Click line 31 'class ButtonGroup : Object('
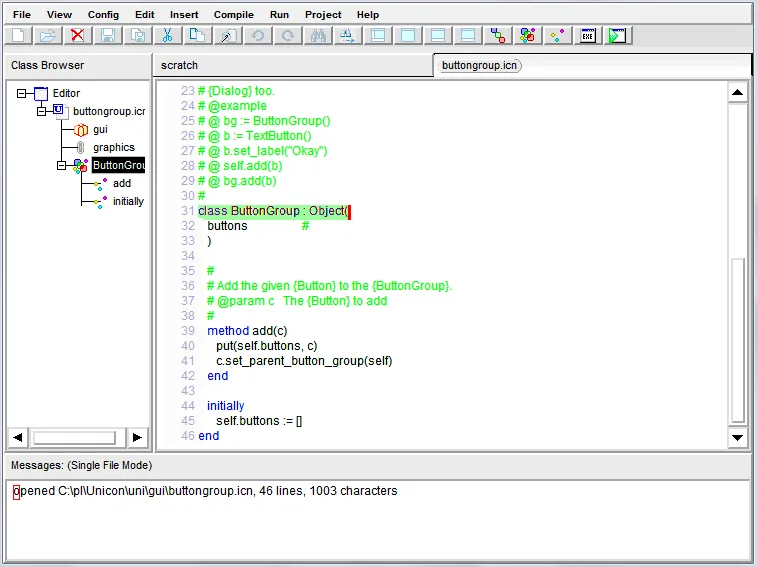 point(273,211)
